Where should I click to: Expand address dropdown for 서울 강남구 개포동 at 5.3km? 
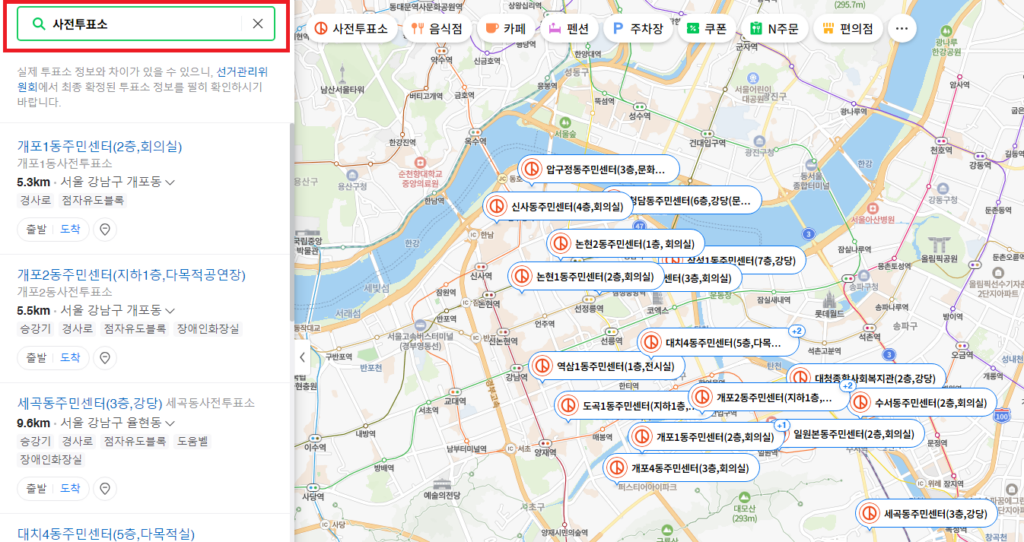click(x=170, y=182)
